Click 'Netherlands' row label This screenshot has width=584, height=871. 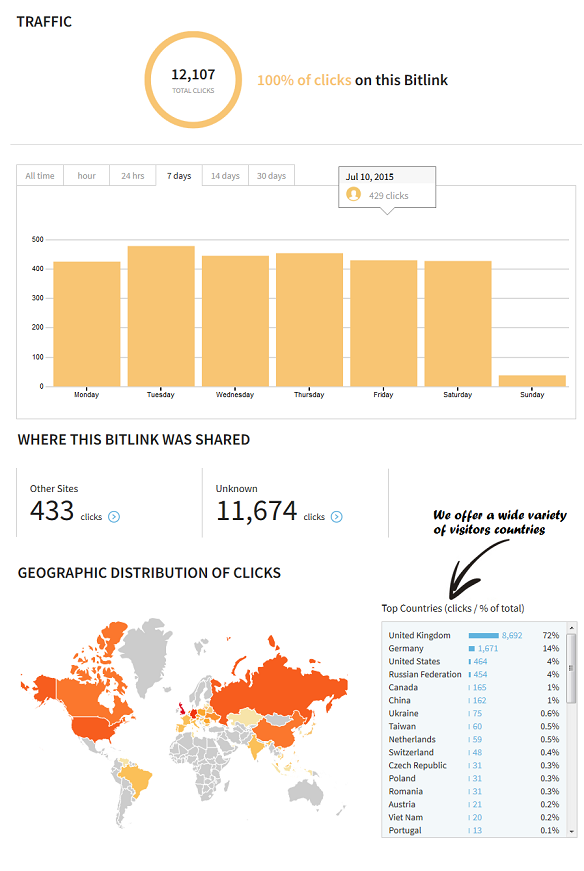(x=412, y=739)
